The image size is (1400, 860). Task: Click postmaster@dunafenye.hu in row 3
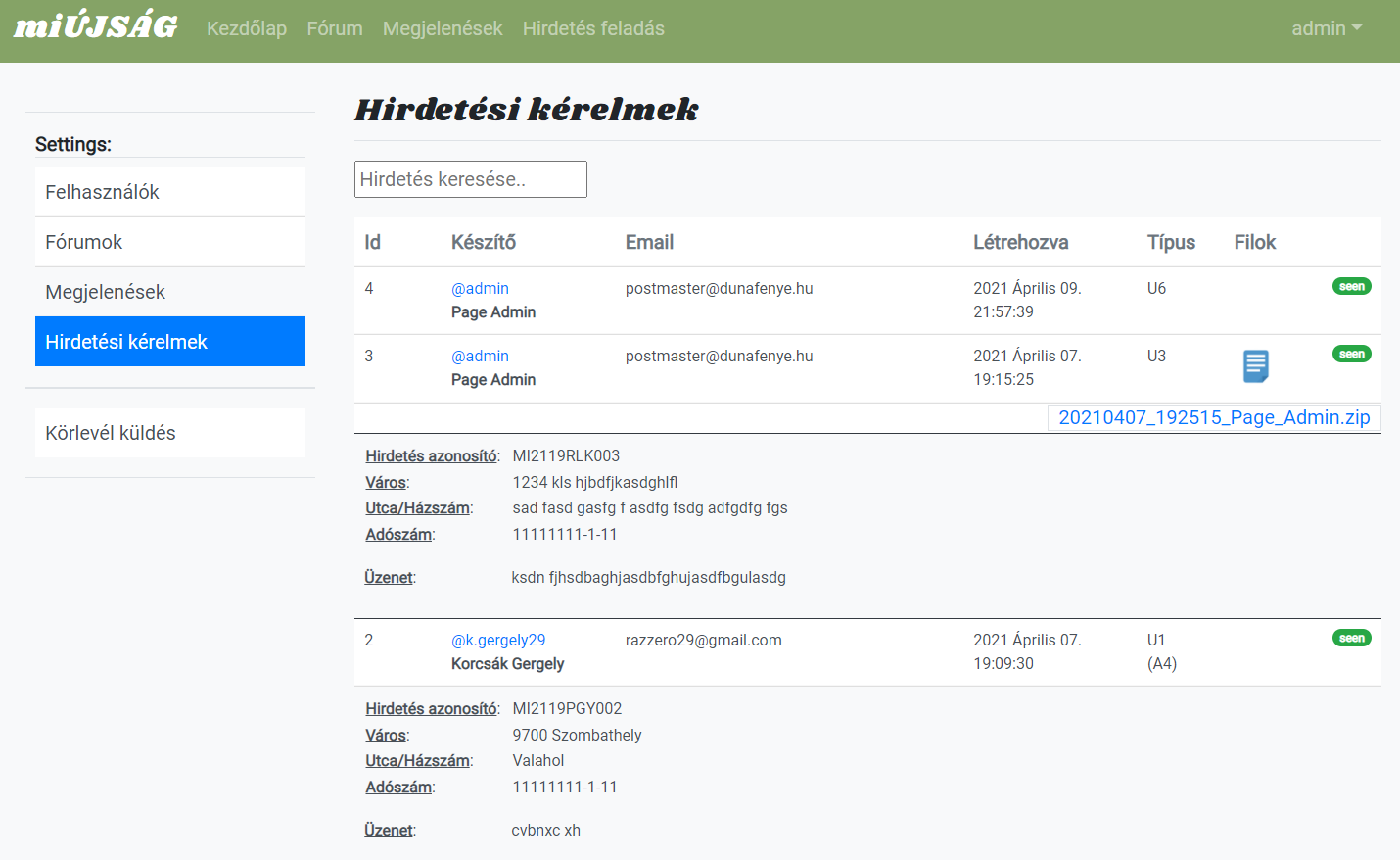720,356
